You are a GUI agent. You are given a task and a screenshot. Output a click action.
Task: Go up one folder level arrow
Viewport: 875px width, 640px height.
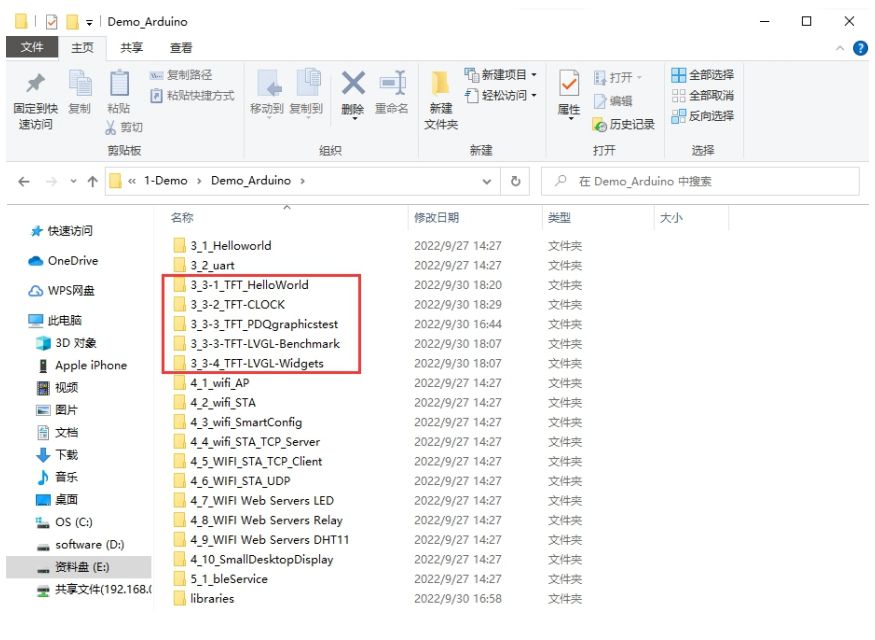pyautogui.click(x=93, y=181)
